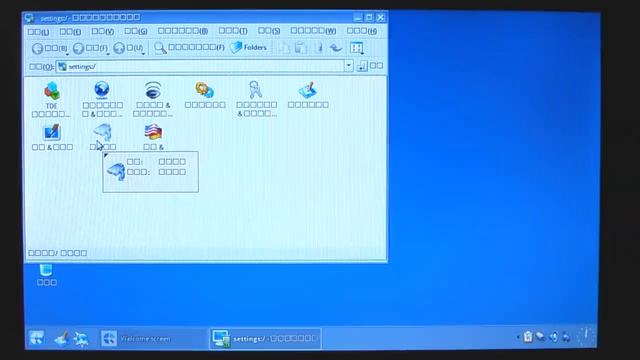The width and height of the screenshot is (640, 360).
Task: Click the settings:/ location input field
Action: 200,67
